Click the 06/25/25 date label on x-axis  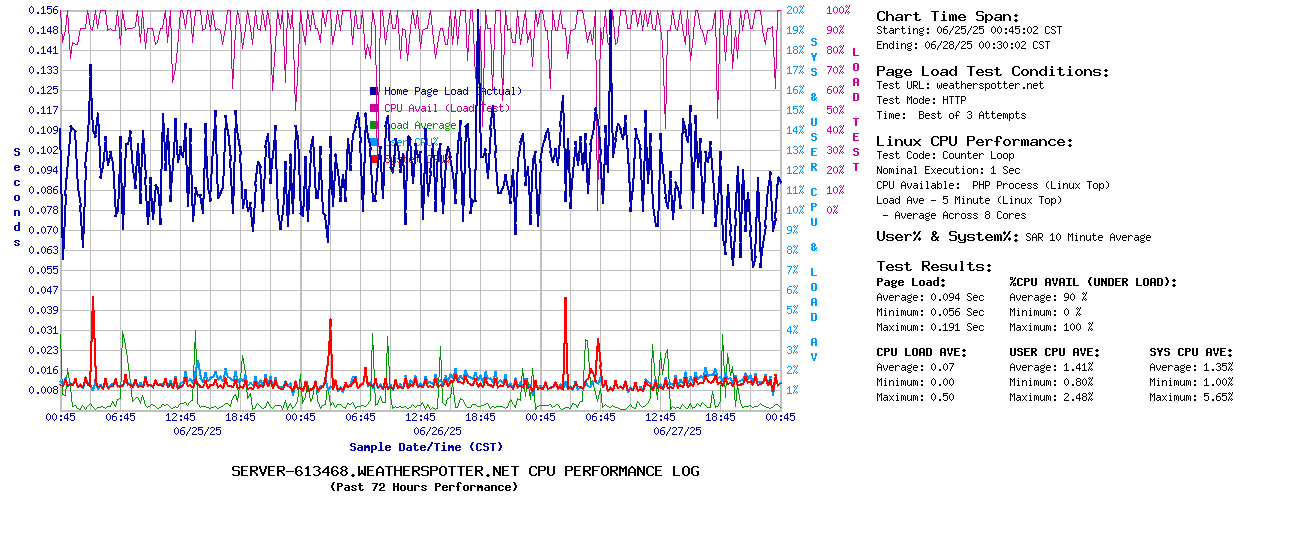point(197,431)
